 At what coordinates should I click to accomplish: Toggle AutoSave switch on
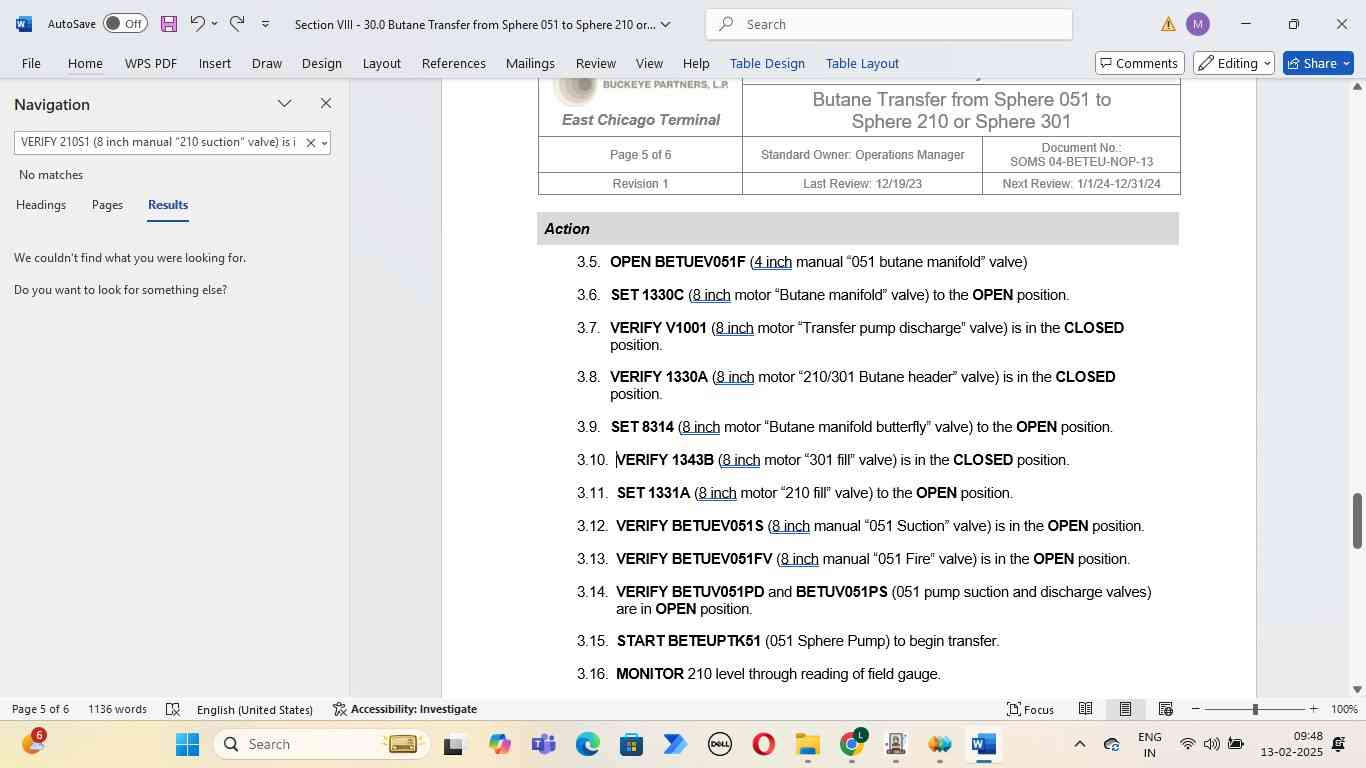(x=125, y=24)
